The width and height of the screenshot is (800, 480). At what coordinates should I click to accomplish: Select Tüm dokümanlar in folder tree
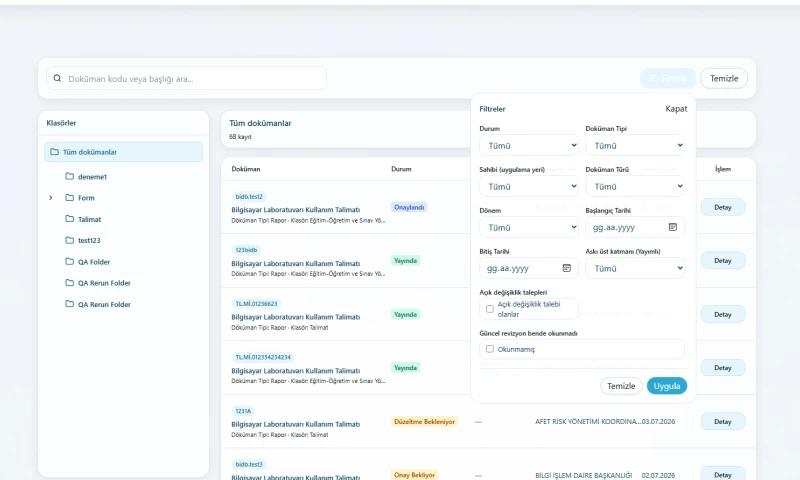point(123,152)
